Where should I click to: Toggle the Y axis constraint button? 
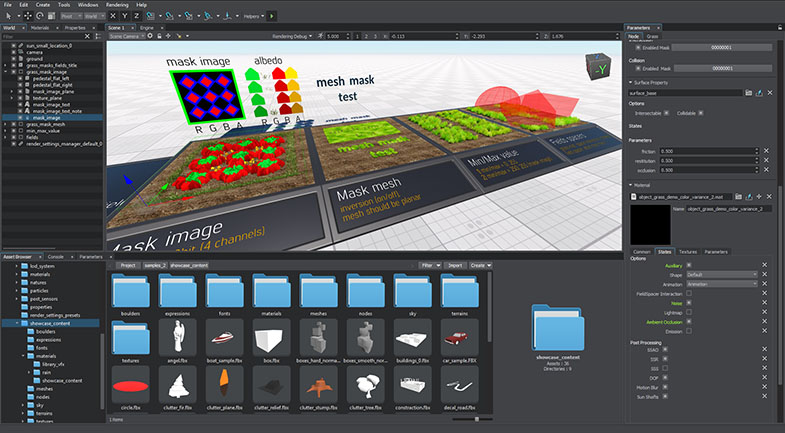pyautogui.click(x=125, y=16)
